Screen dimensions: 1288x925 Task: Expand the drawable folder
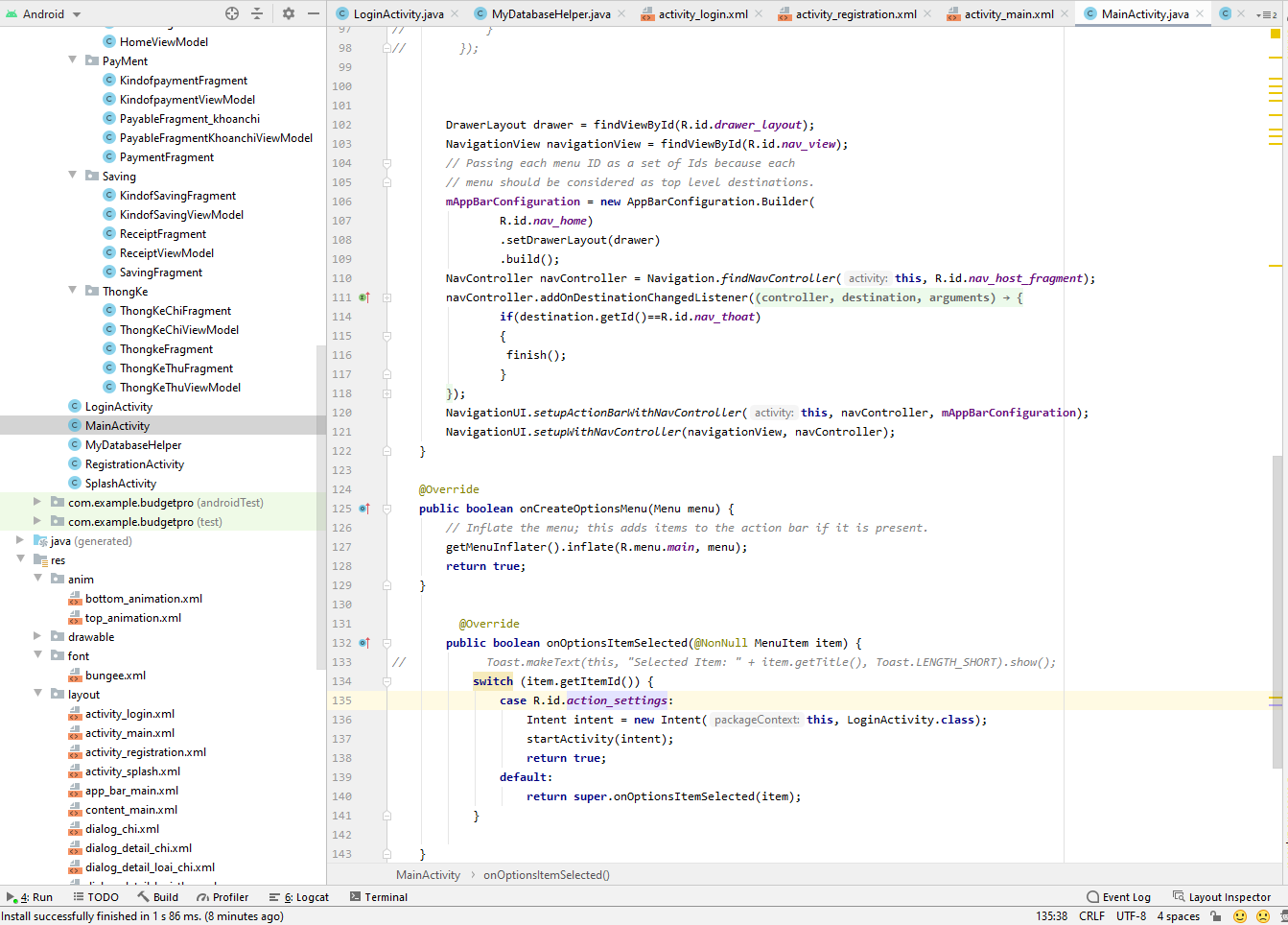tap(37, 636)
